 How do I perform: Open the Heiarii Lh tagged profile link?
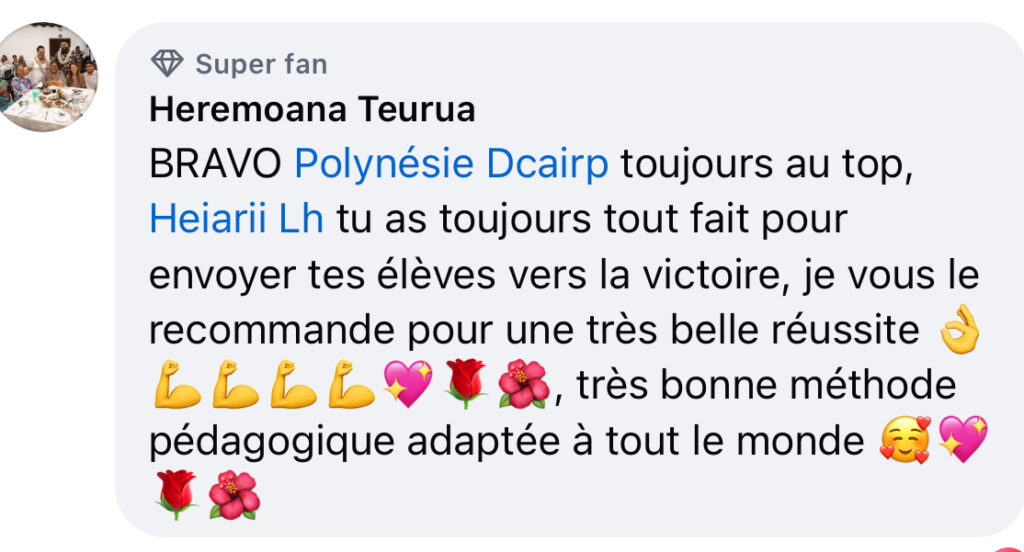tap(236, 218)
